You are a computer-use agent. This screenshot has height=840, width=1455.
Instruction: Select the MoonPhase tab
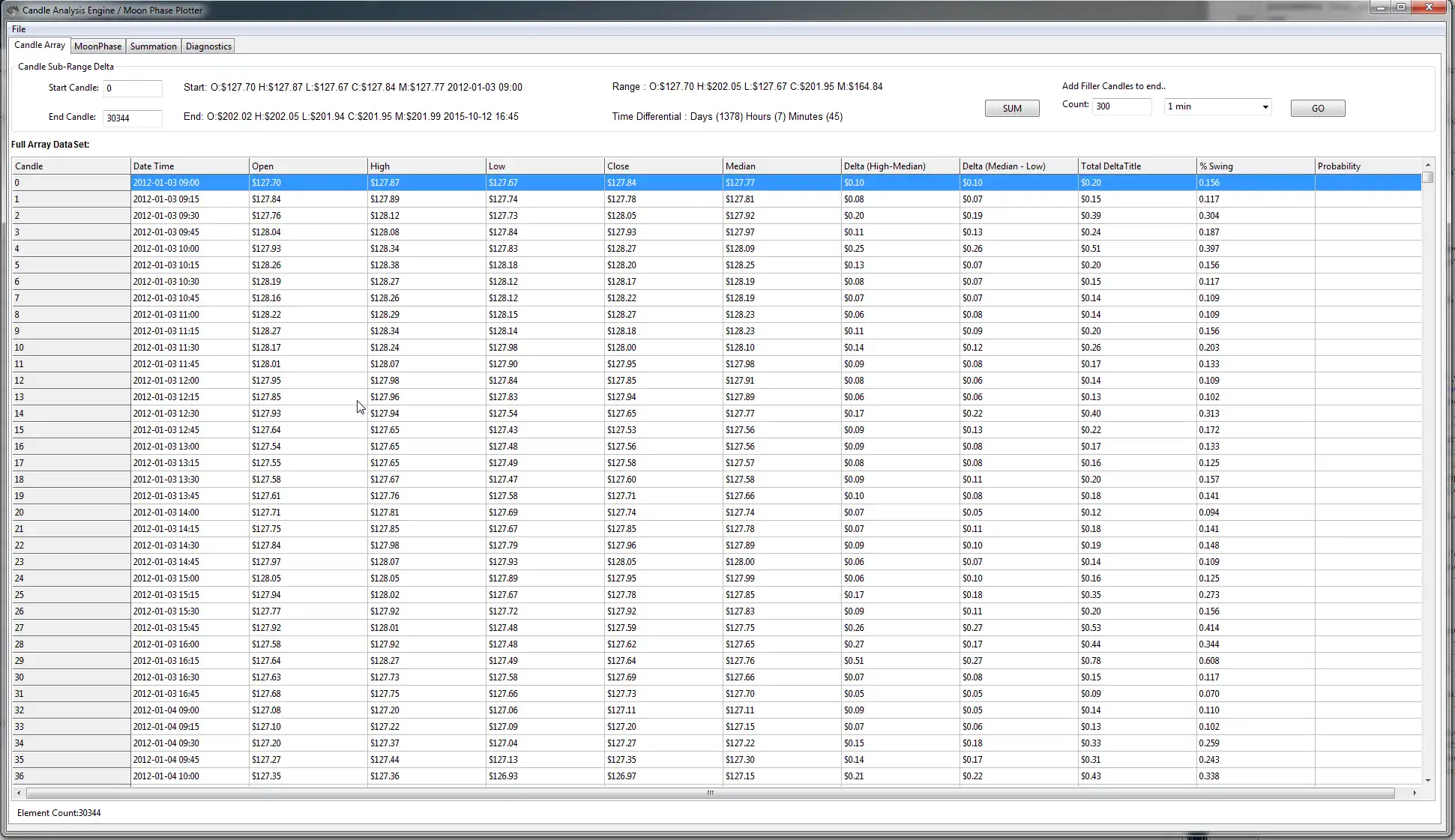pos(97,46)
